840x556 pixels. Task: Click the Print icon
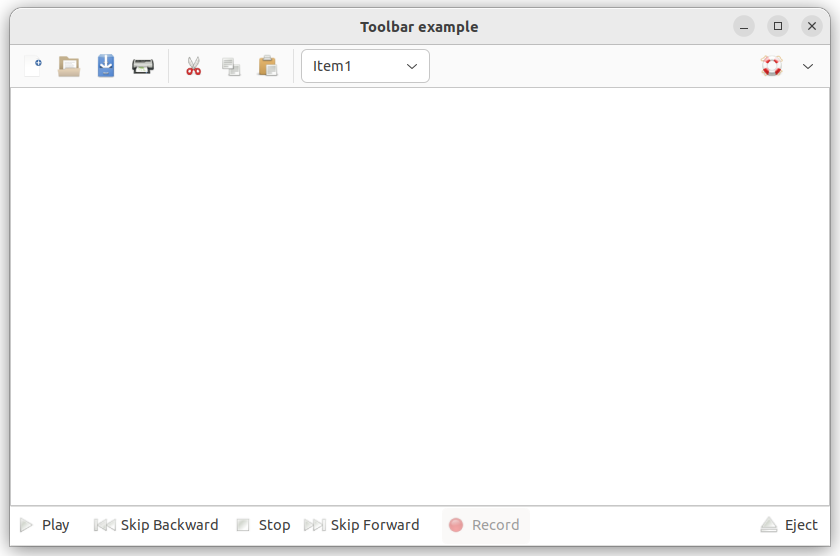tap(143, 67)
